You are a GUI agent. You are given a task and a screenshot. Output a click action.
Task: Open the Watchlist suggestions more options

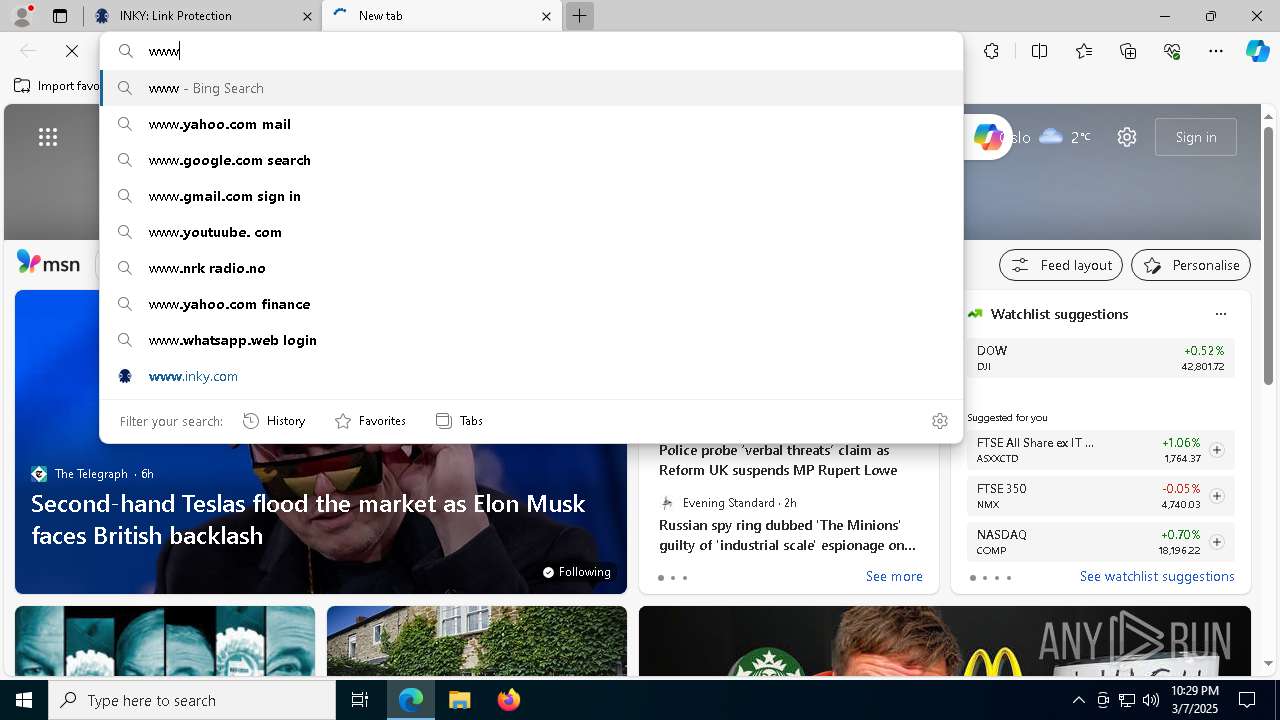point(1220,314)
